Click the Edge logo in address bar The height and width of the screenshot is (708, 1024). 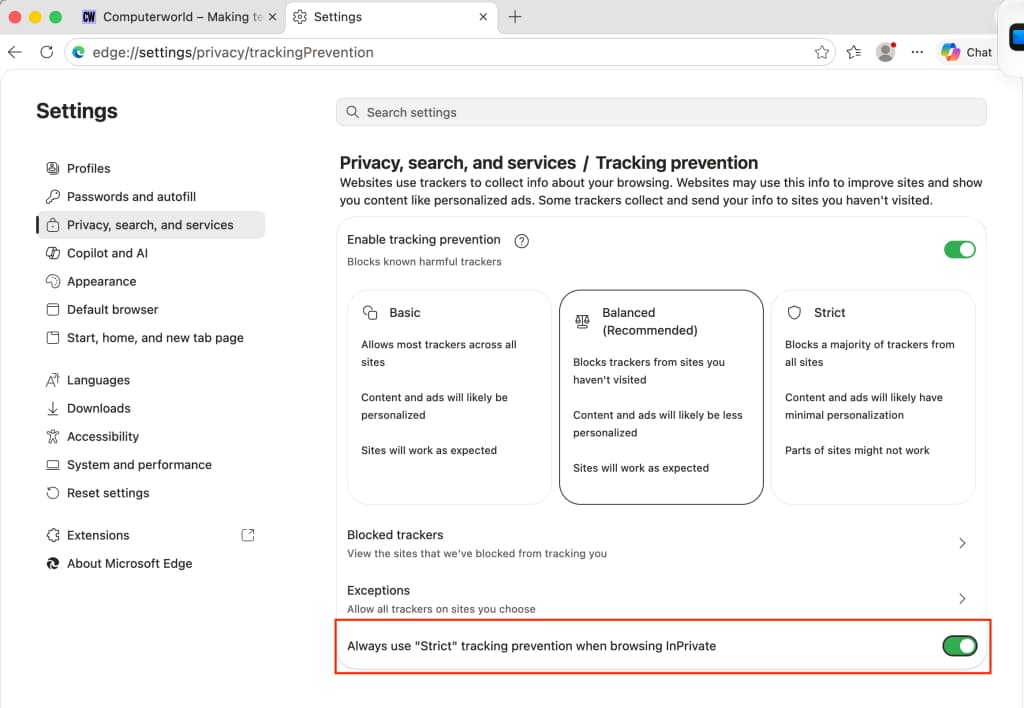click(79, 52)
